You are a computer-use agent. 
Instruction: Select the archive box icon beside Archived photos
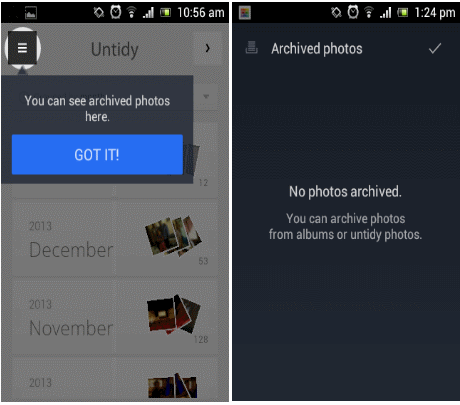pos(251,48)
